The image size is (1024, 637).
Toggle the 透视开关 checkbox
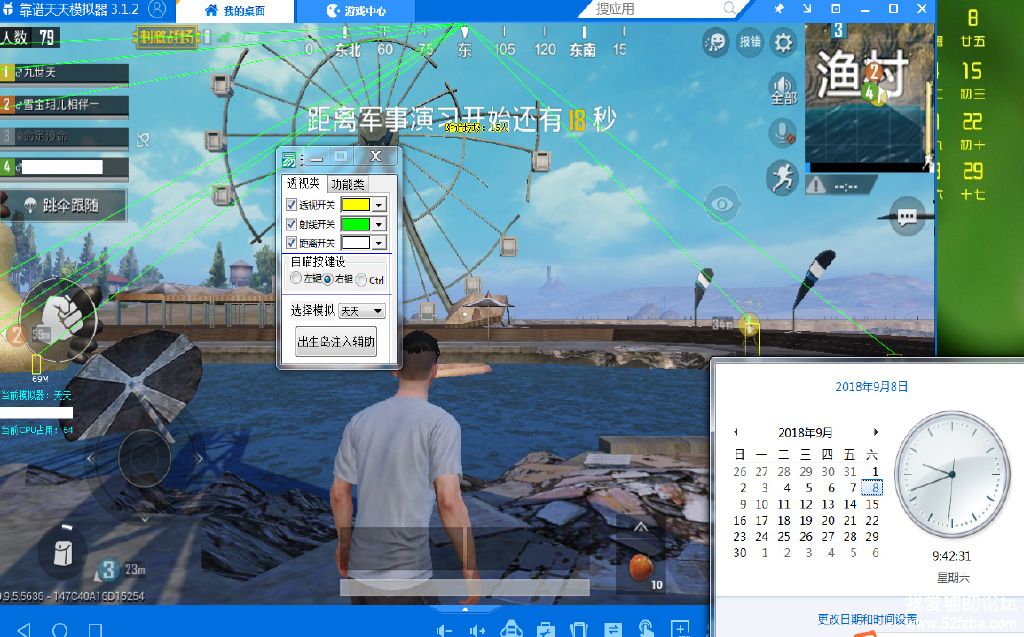pos(291,204)
